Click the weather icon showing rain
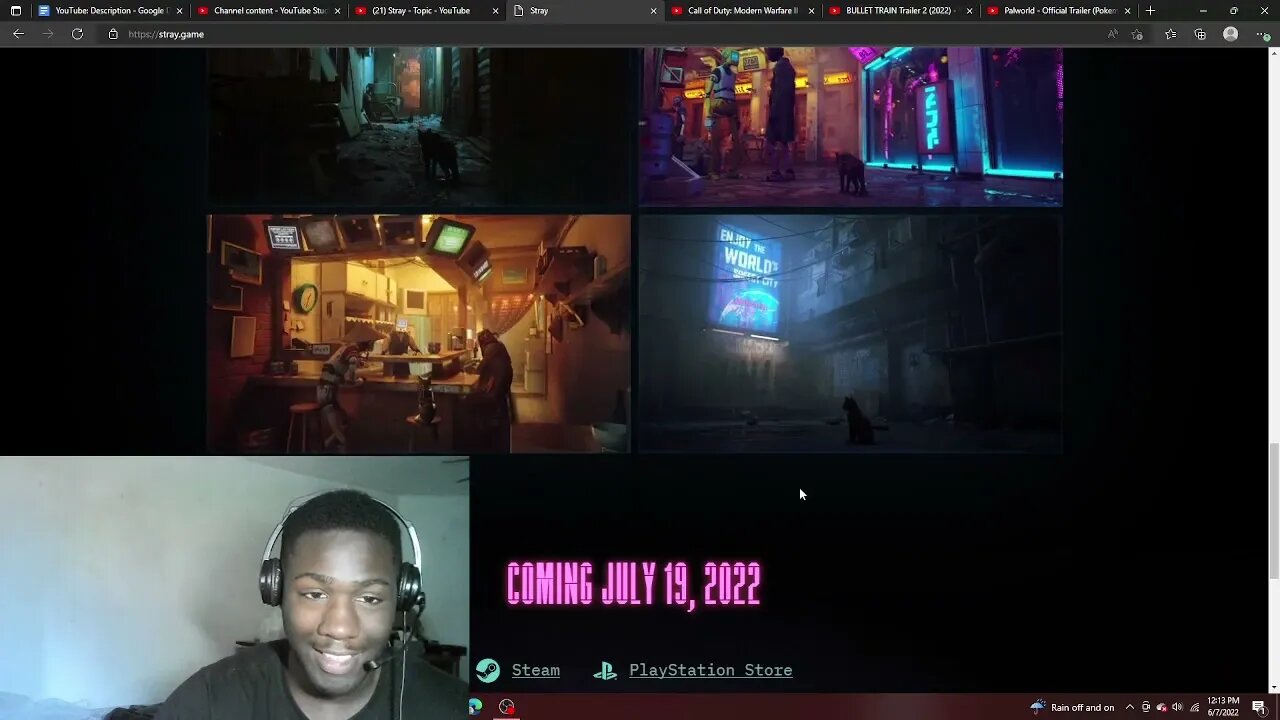The width and height of the screenshot is (1280, 720). tap(1038, 707)
